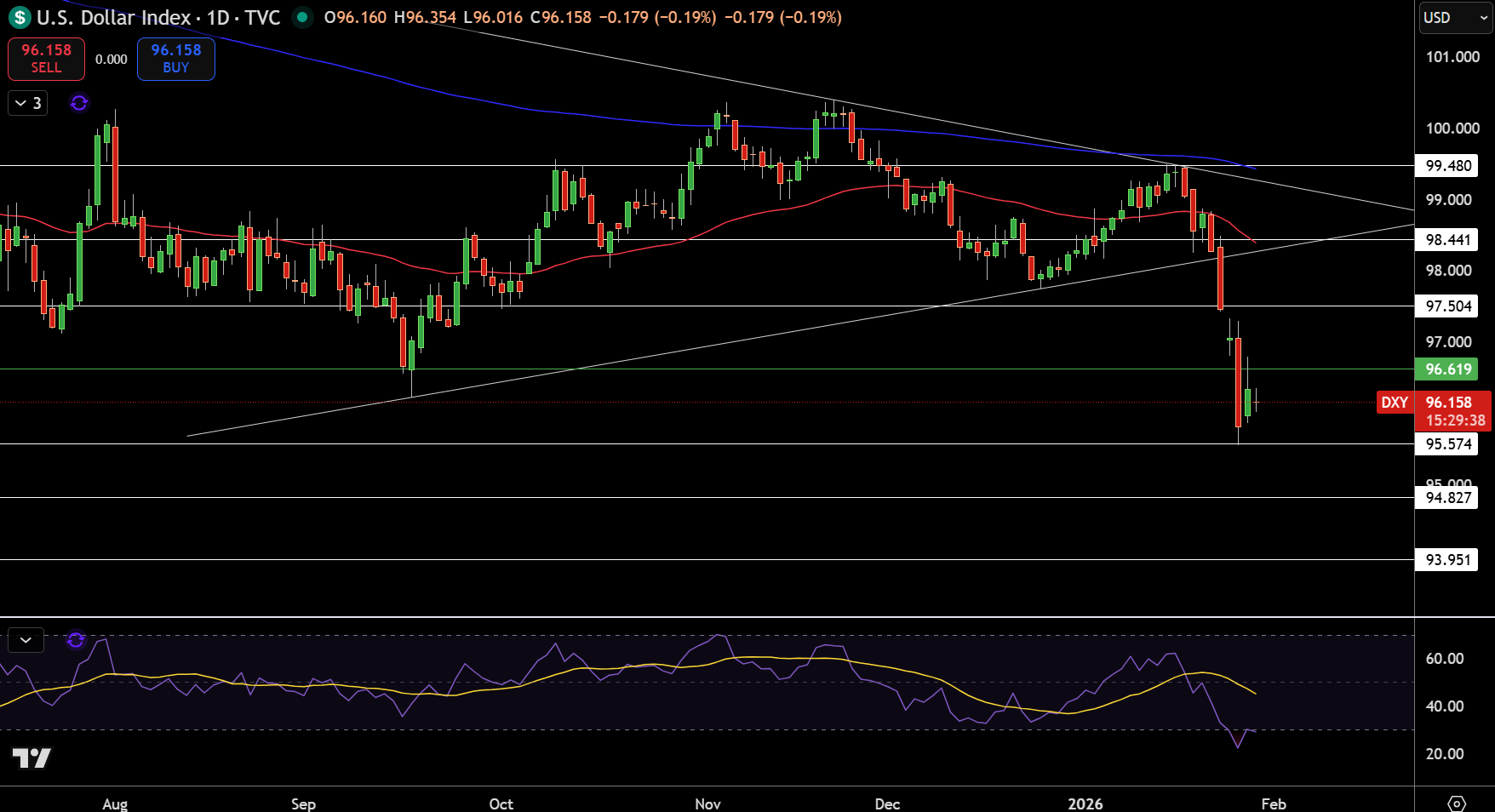Expand the RSI pane collapse chevron
The width and height of the screenshot is (1495, 812).
[x=26, y=640]
